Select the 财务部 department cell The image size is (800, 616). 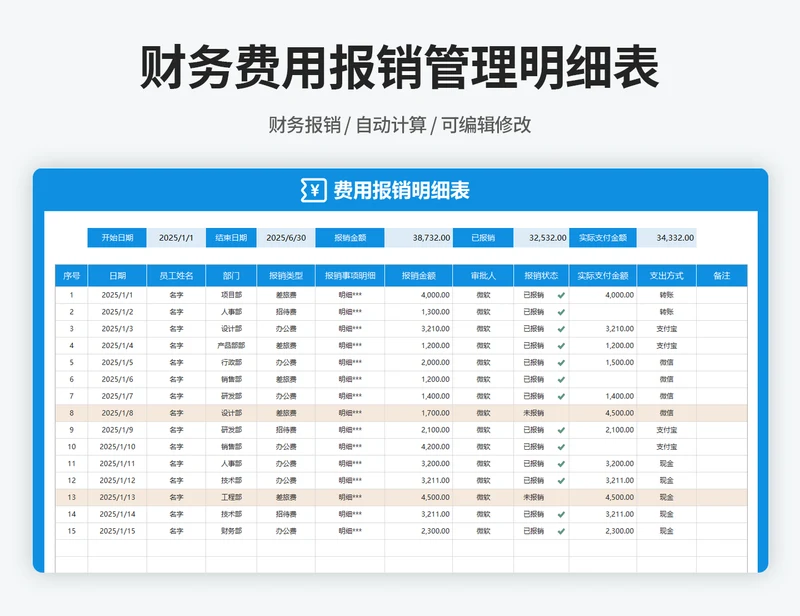(231, 531)
